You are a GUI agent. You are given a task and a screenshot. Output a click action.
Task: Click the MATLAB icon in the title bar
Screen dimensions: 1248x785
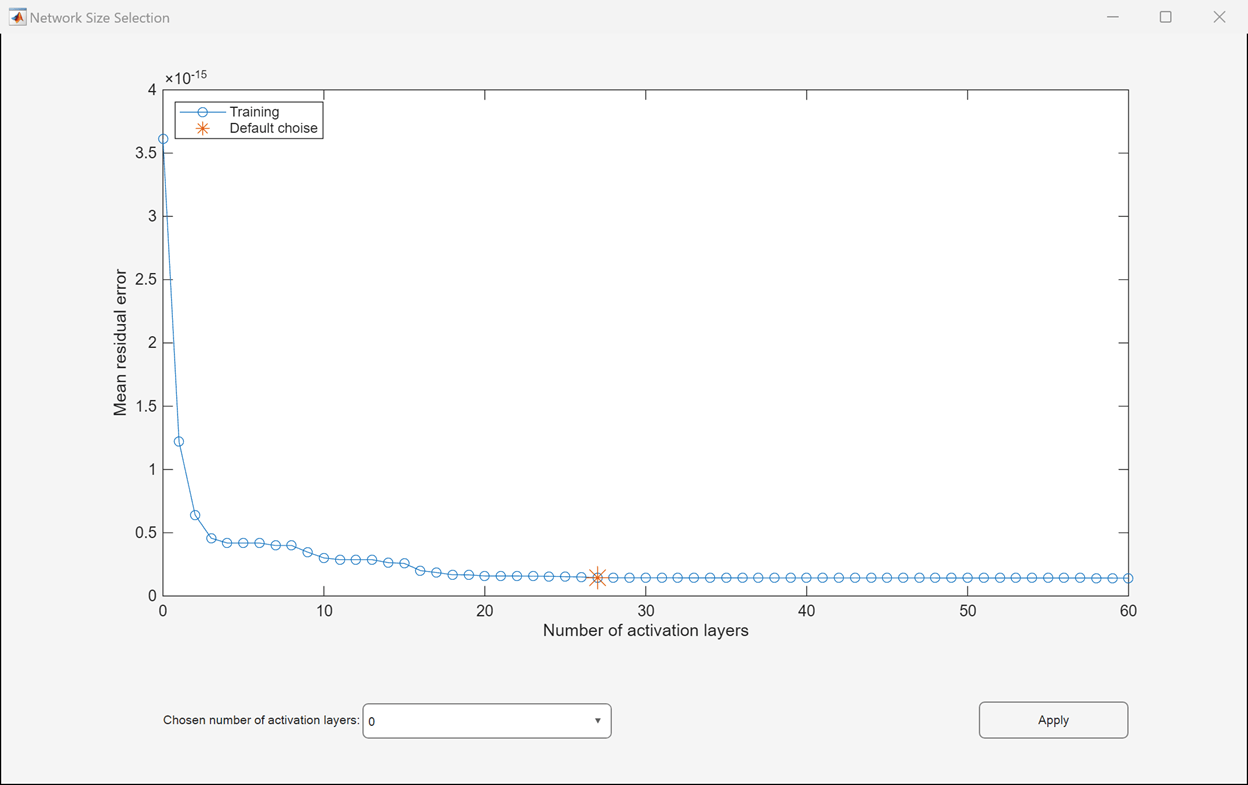(x=17, y=17)
